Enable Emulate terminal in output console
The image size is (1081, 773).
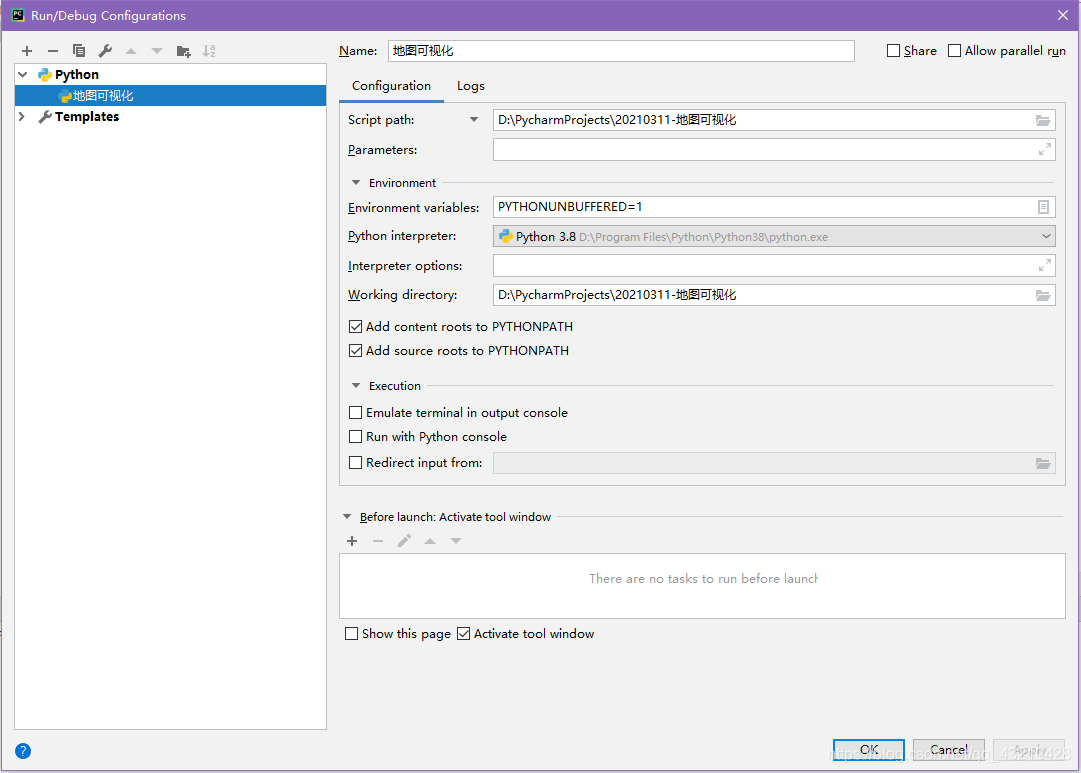[x=355, y=412]
